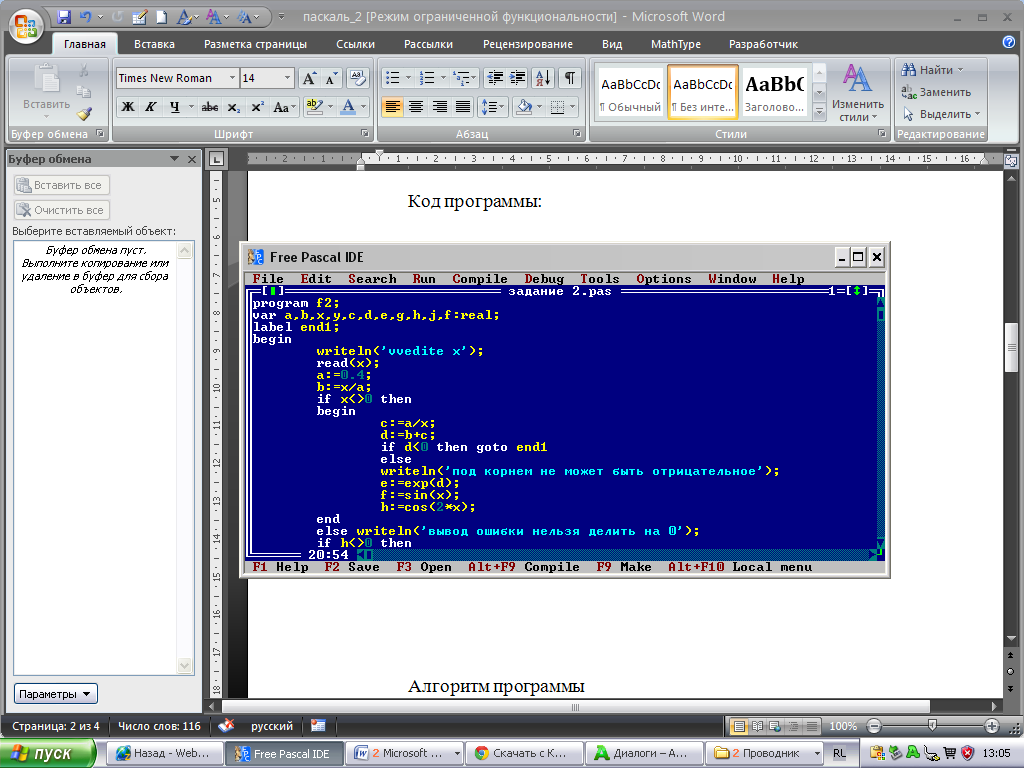Apply paragraph shading fill bucket
The image size is (1024, 768).
click(523, 106)
